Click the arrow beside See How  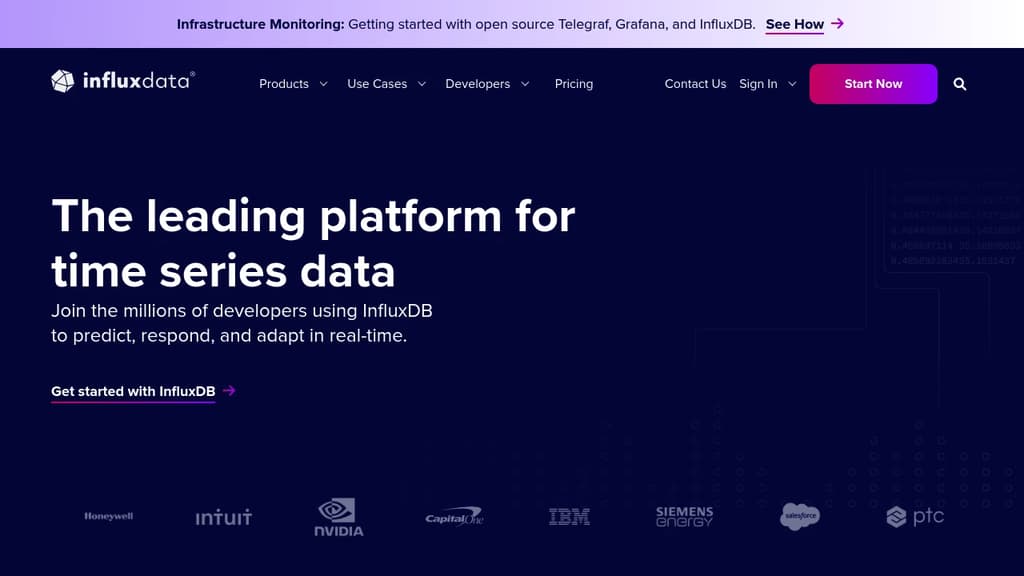tap(837, 23)
